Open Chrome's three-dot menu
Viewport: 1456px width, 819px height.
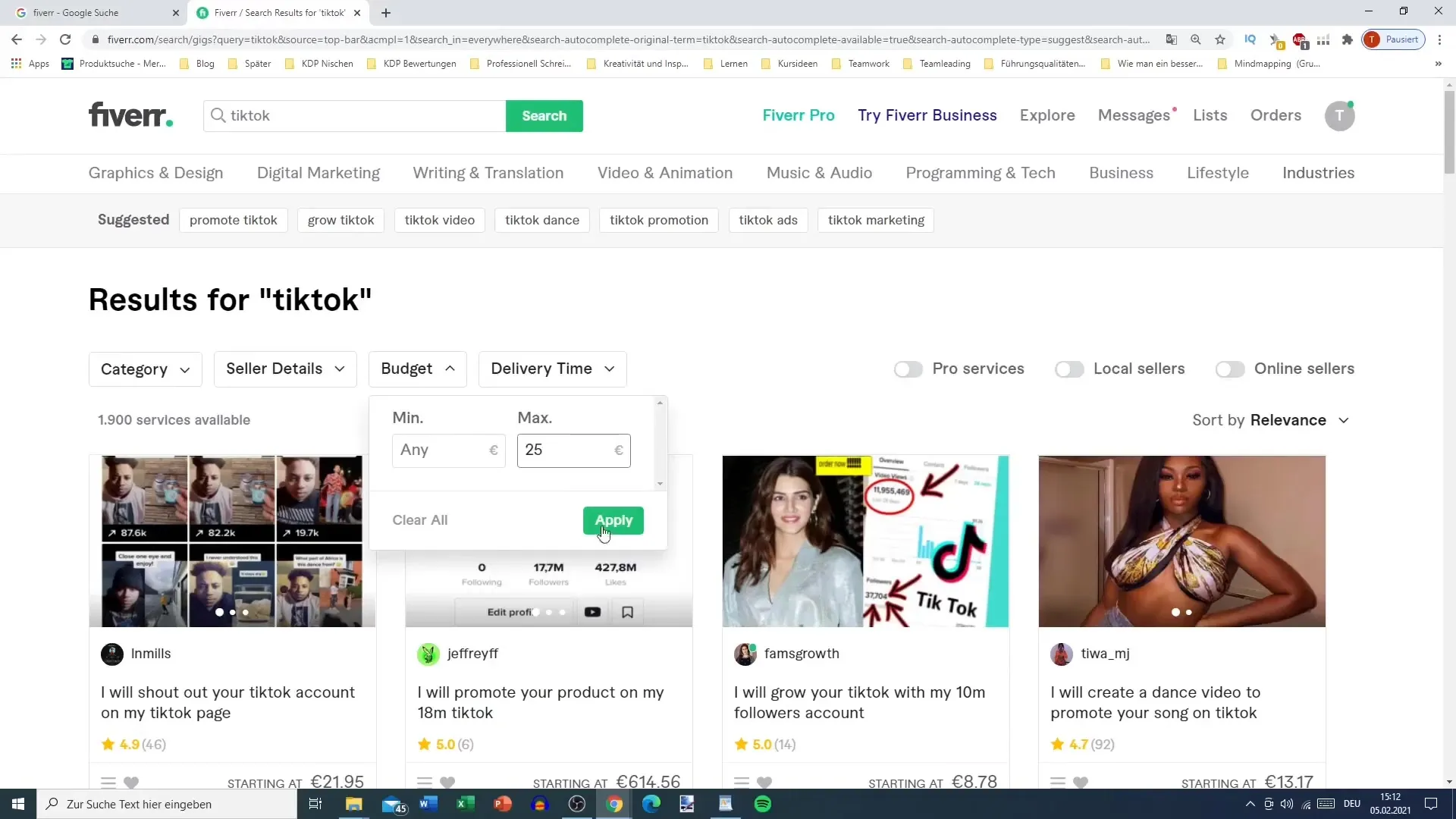1439,39
